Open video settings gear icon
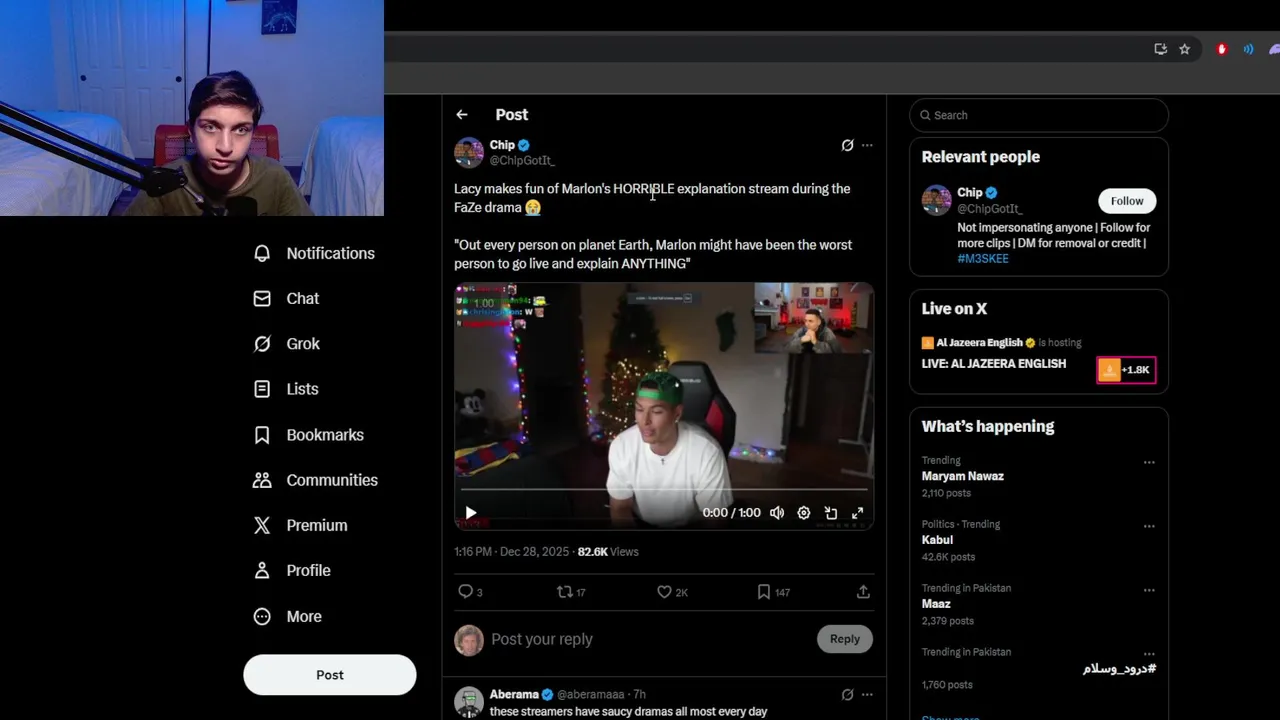 coord(804,513)
